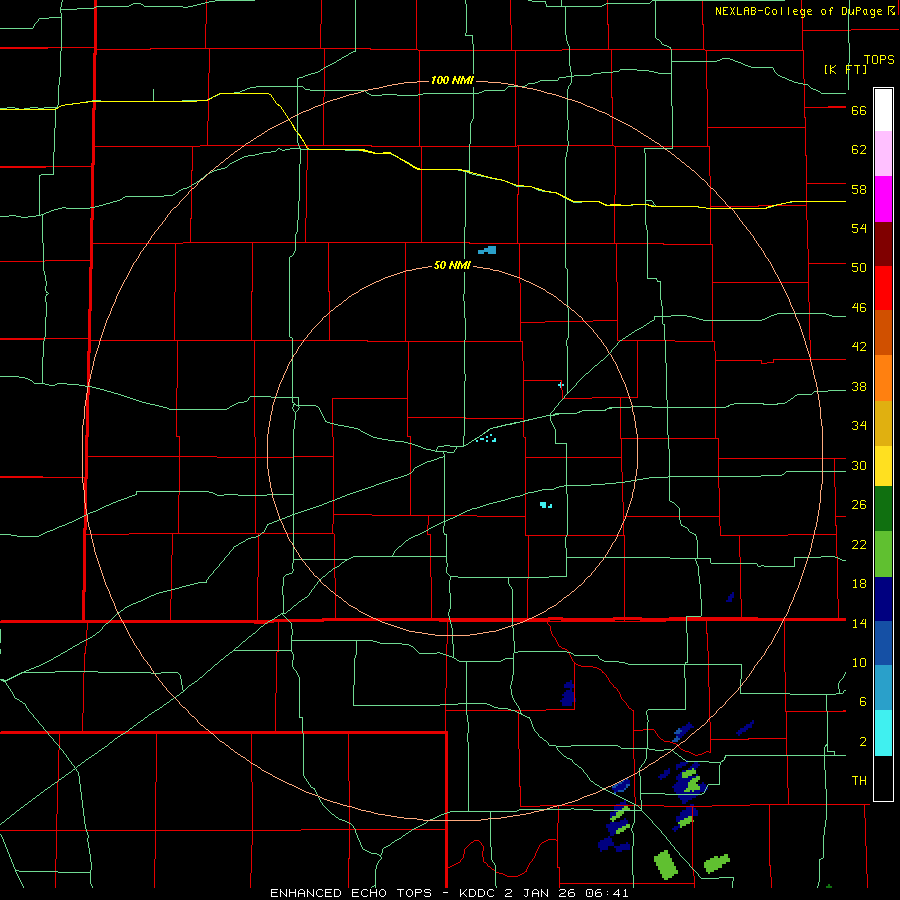
Task: Click the '06:41' timestamp in the caption
Action: pos(607,893)
